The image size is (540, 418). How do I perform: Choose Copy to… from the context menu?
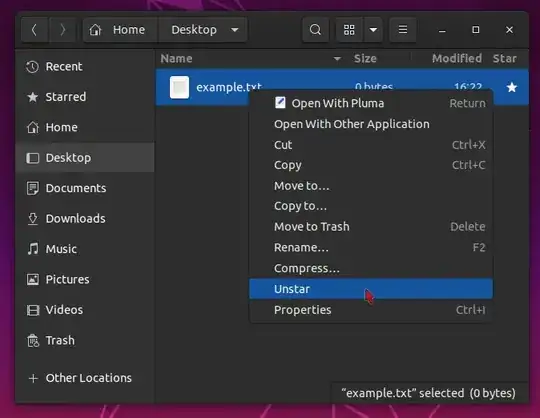click(371, 206)
